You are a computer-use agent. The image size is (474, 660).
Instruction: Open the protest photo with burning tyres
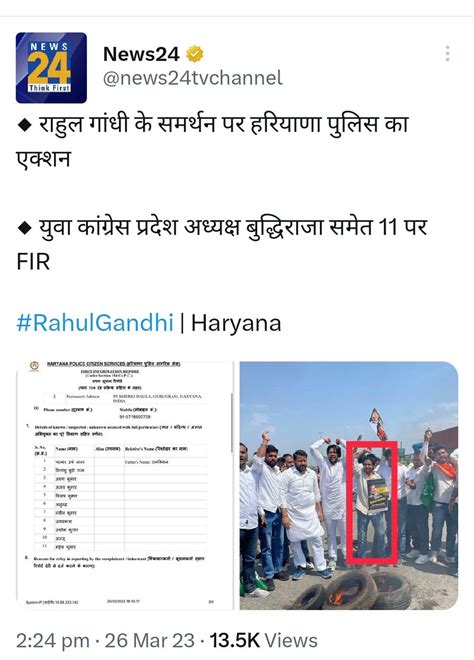[349, 485]
